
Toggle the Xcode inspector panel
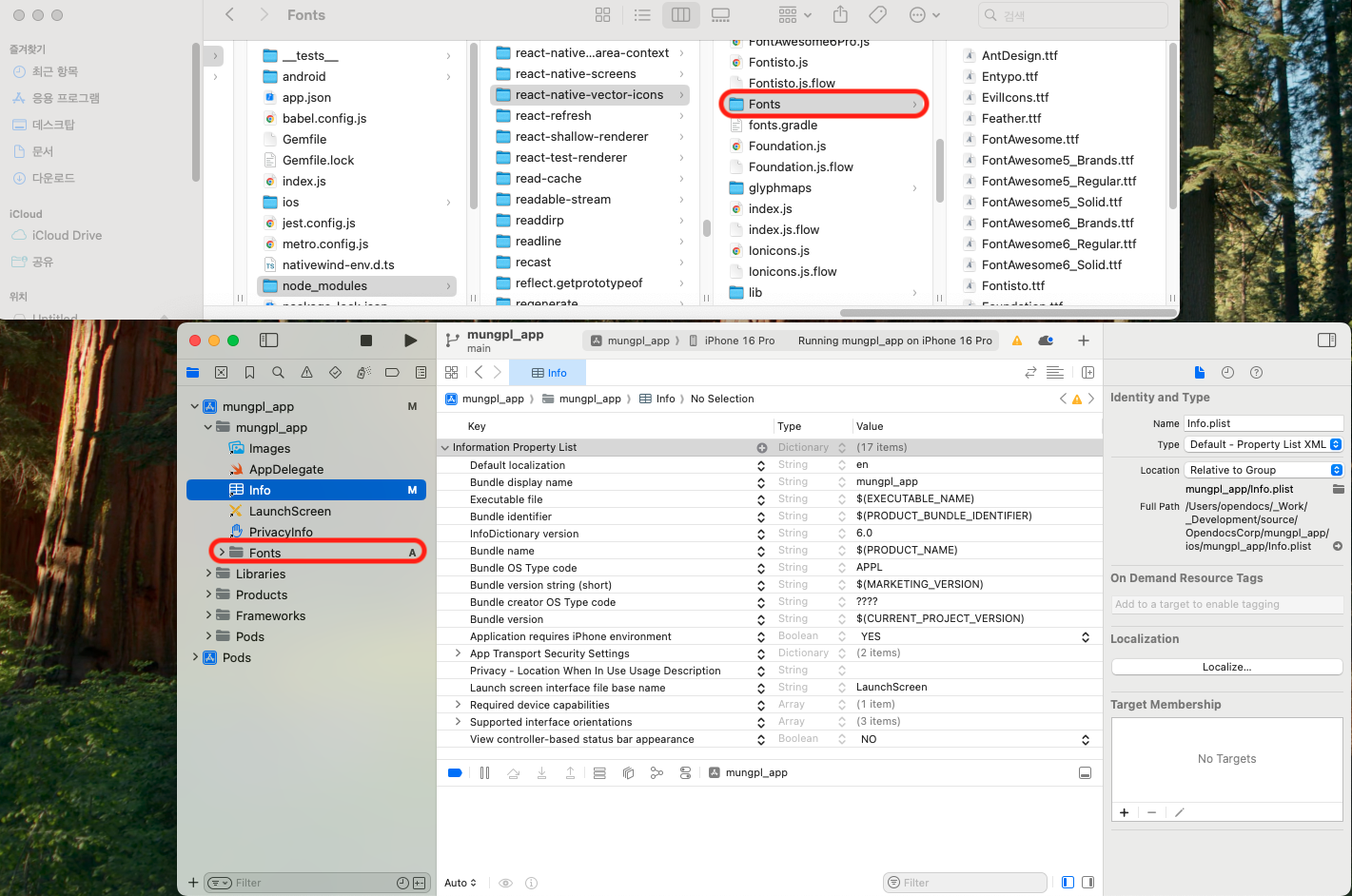[x=1327, y=341]
